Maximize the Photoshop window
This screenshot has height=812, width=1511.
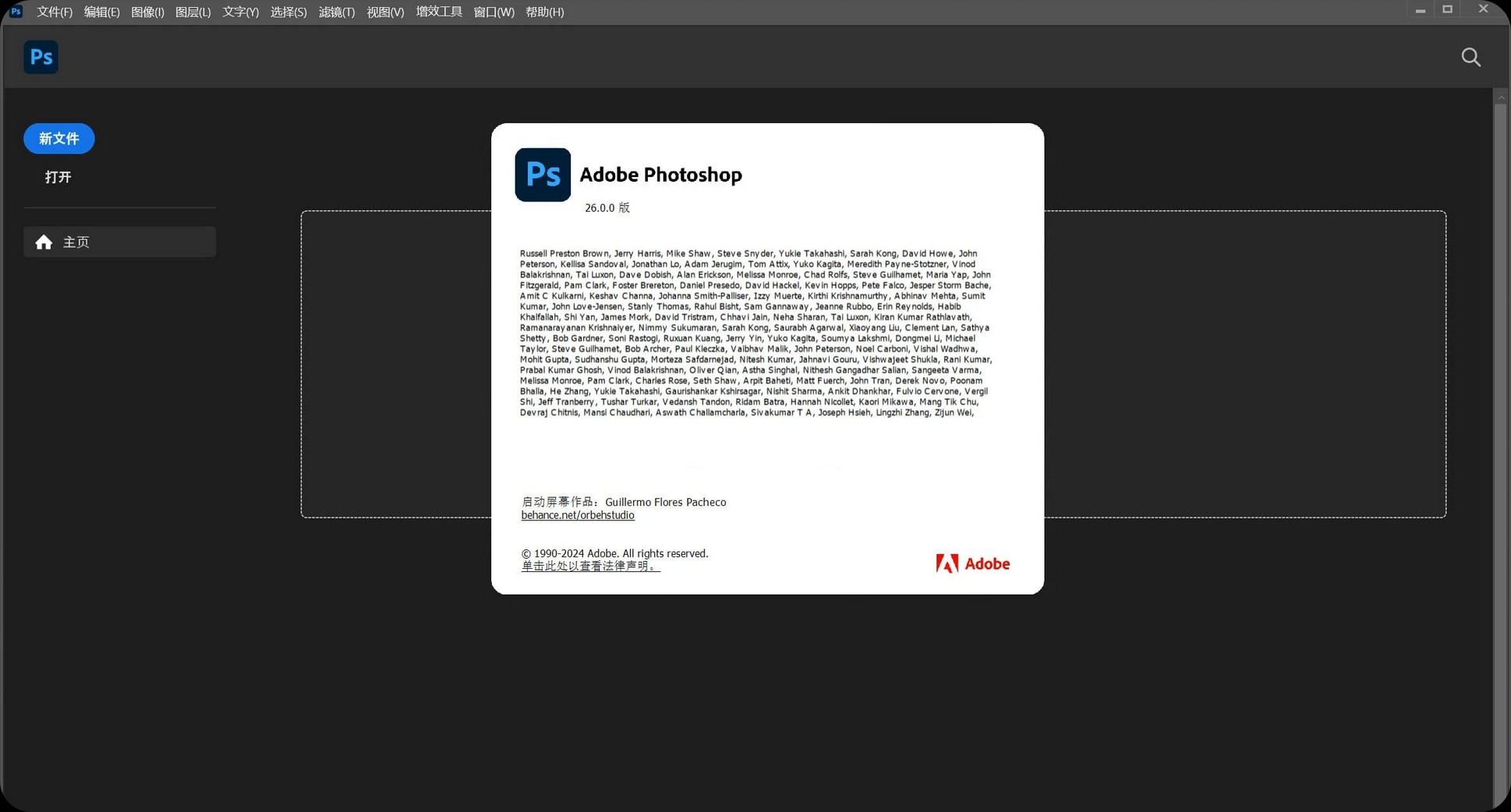(1447, 9)
